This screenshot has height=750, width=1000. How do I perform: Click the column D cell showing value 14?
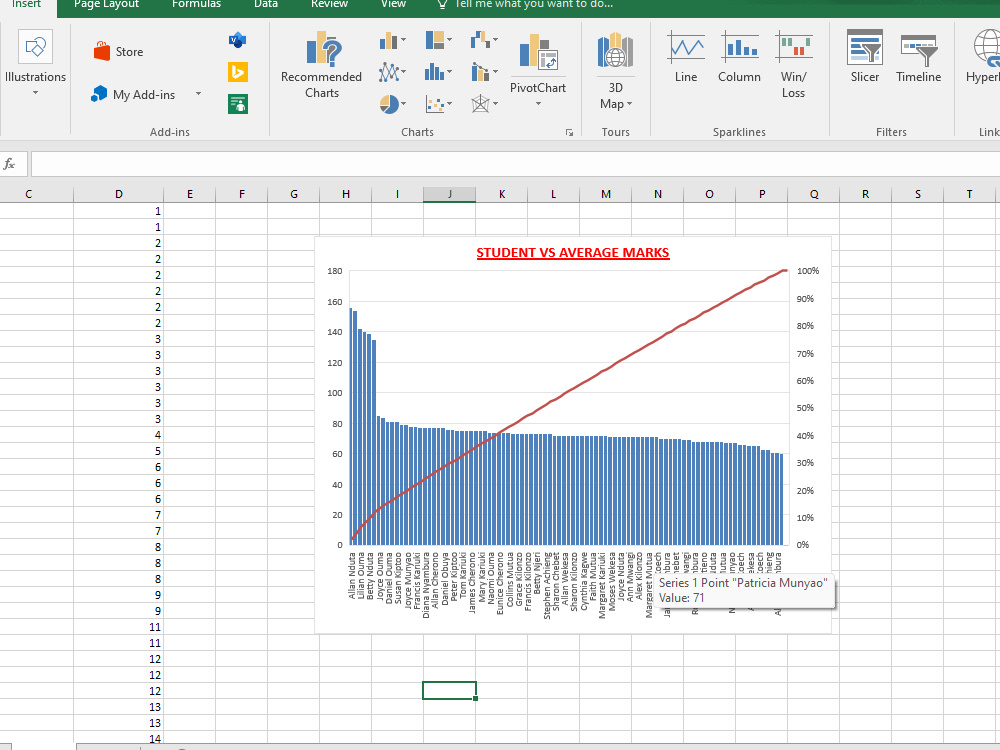point(119,739)
